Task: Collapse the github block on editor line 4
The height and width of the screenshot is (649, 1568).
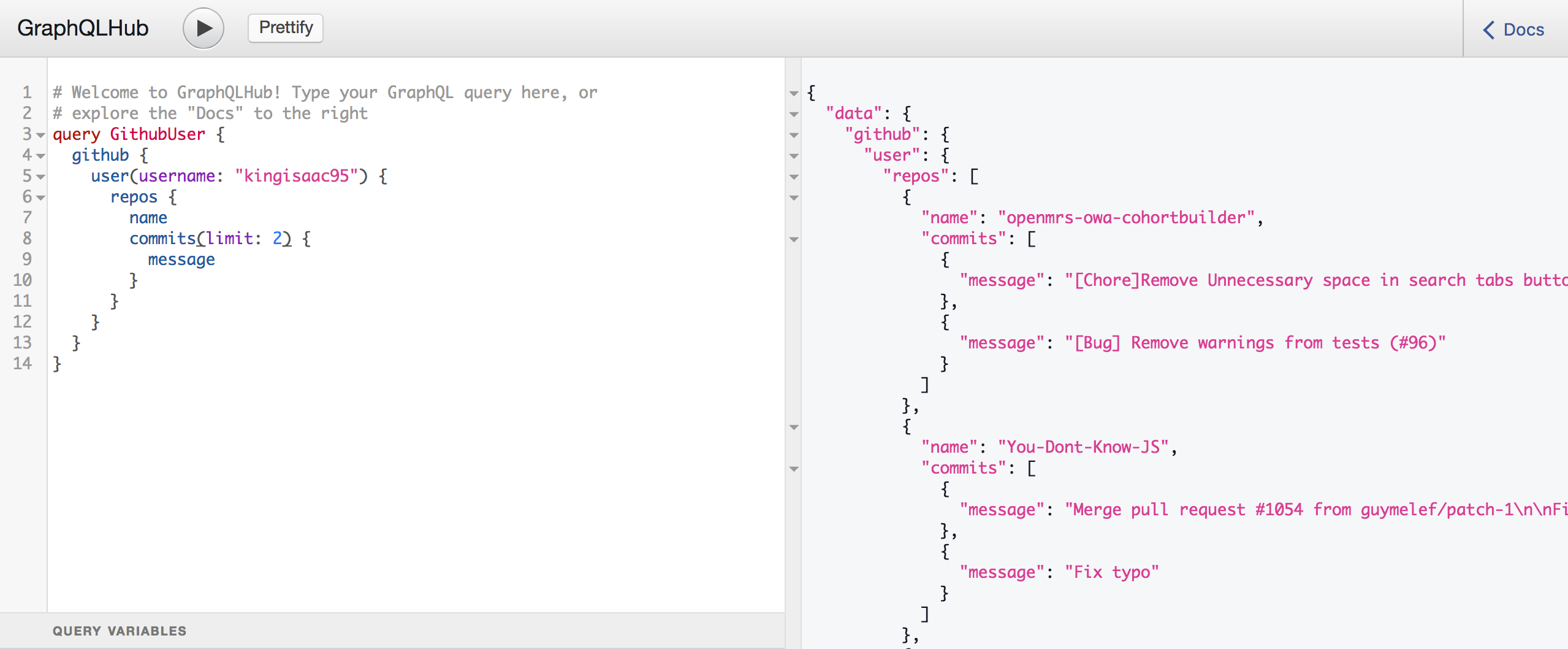Action: click(41, 156)
